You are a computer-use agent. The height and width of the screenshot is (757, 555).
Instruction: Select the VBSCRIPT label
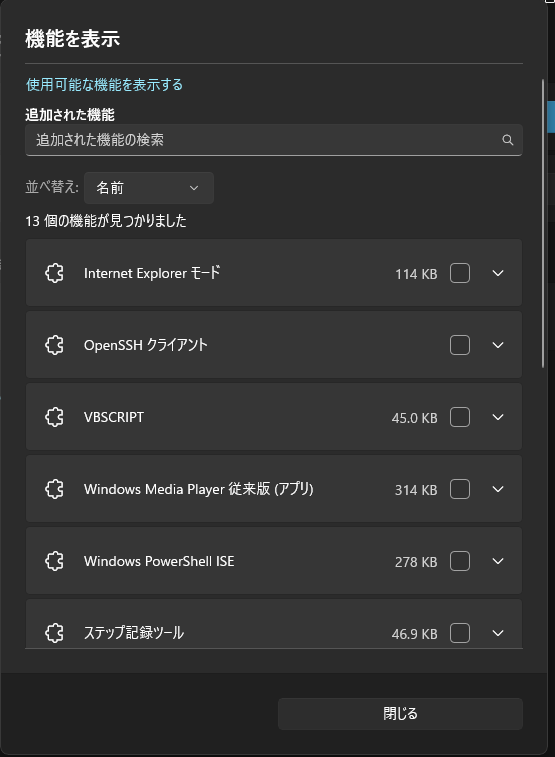pyautogui.click(x=114, y=417)
